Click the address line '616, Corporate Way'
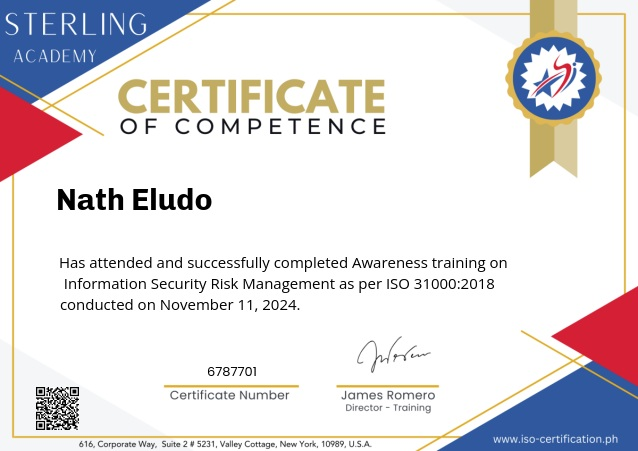This screenshot has width=638, height=451. point(225,444)
